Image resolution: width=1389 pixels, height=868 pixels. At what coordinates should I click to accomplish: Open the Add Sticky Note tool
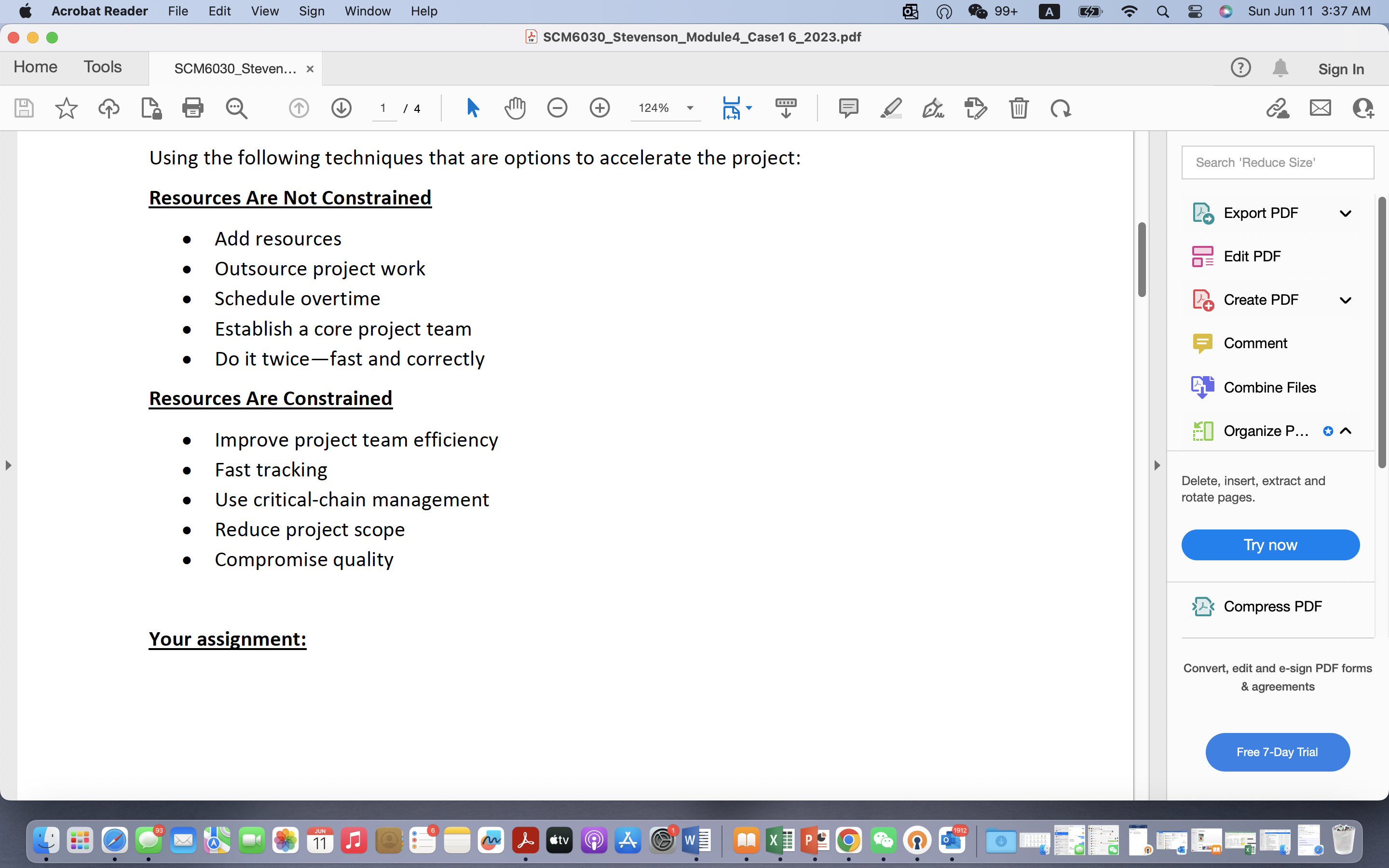pos(848,108)
